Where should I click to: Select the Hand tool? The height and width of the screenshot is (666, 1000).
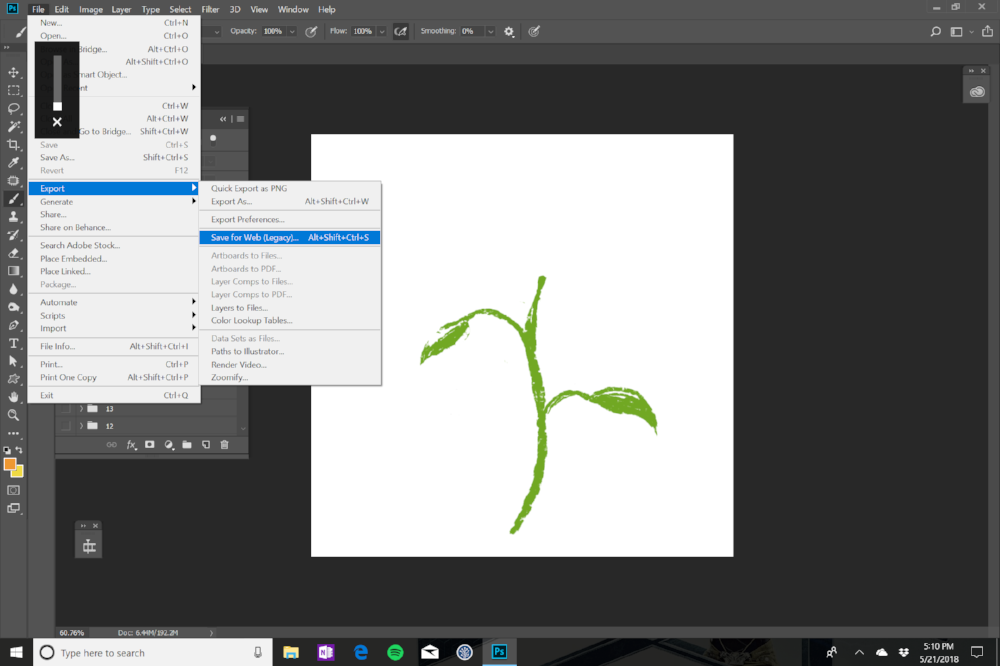click(13, 397)
